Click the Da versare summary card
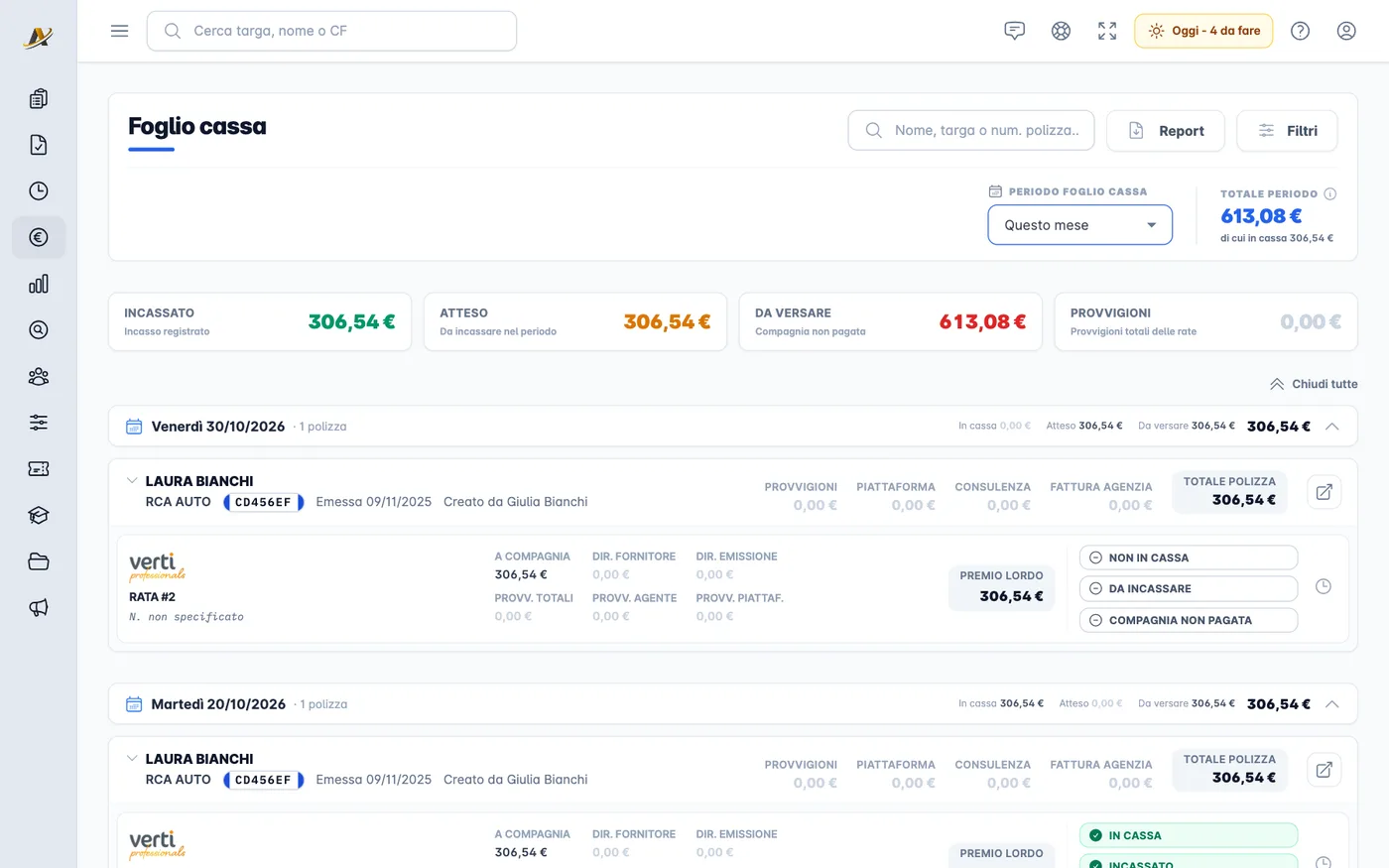This screenshot has height=868, width=1389. coord(891,321)
